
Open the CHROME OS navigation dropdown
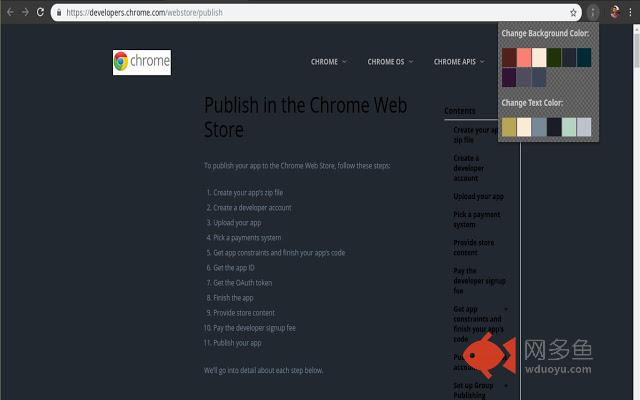click(x=390, y=62)
